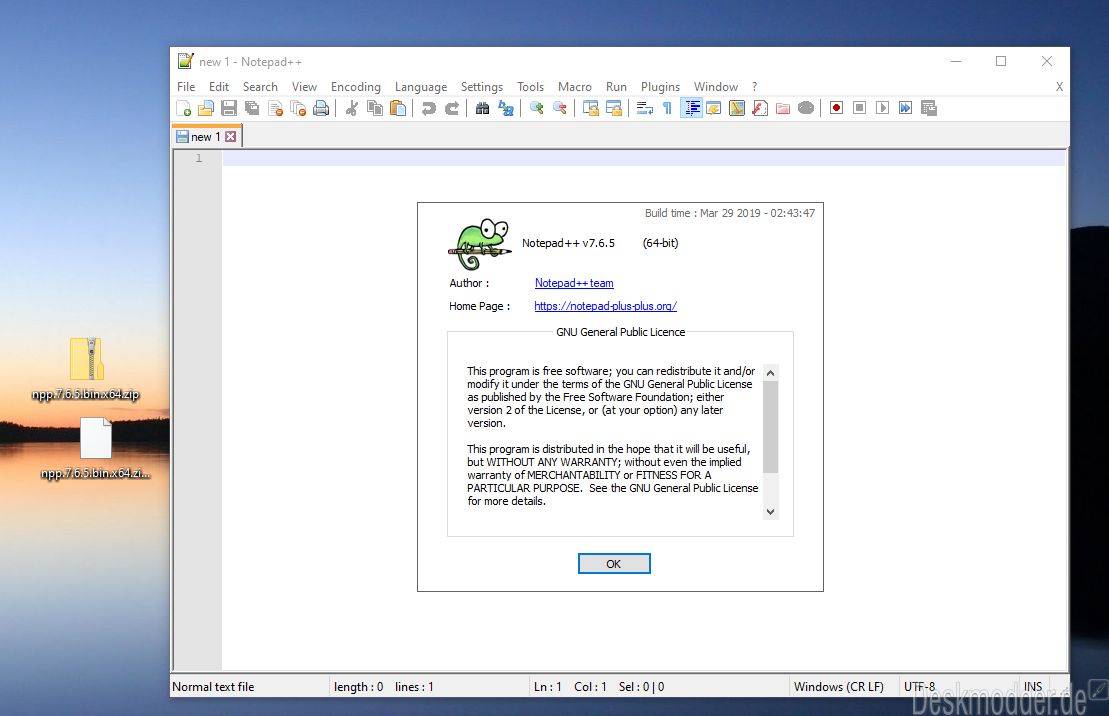
Task: Click the Cut scissors icon
Action: 352,108
